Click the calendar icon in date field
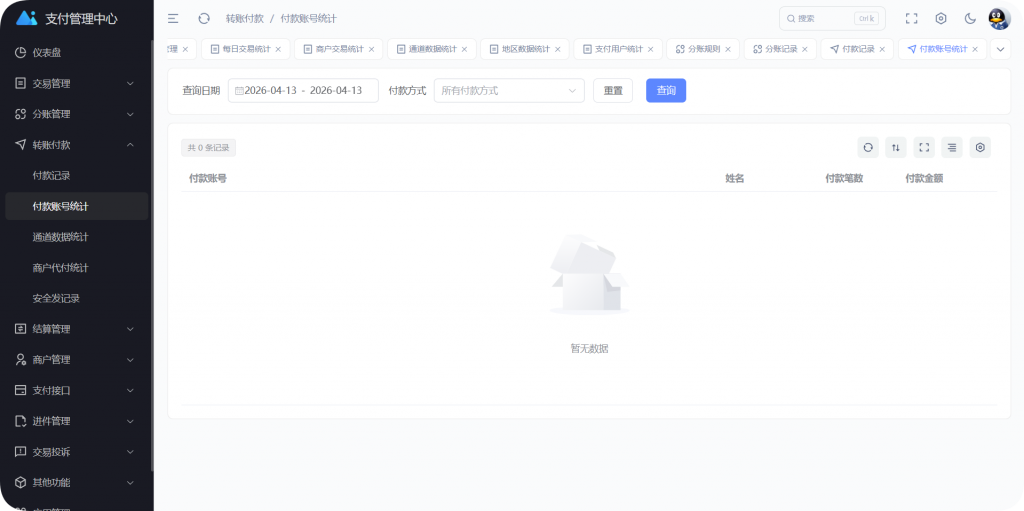The image size is (1024, 511). pos(239,91)
